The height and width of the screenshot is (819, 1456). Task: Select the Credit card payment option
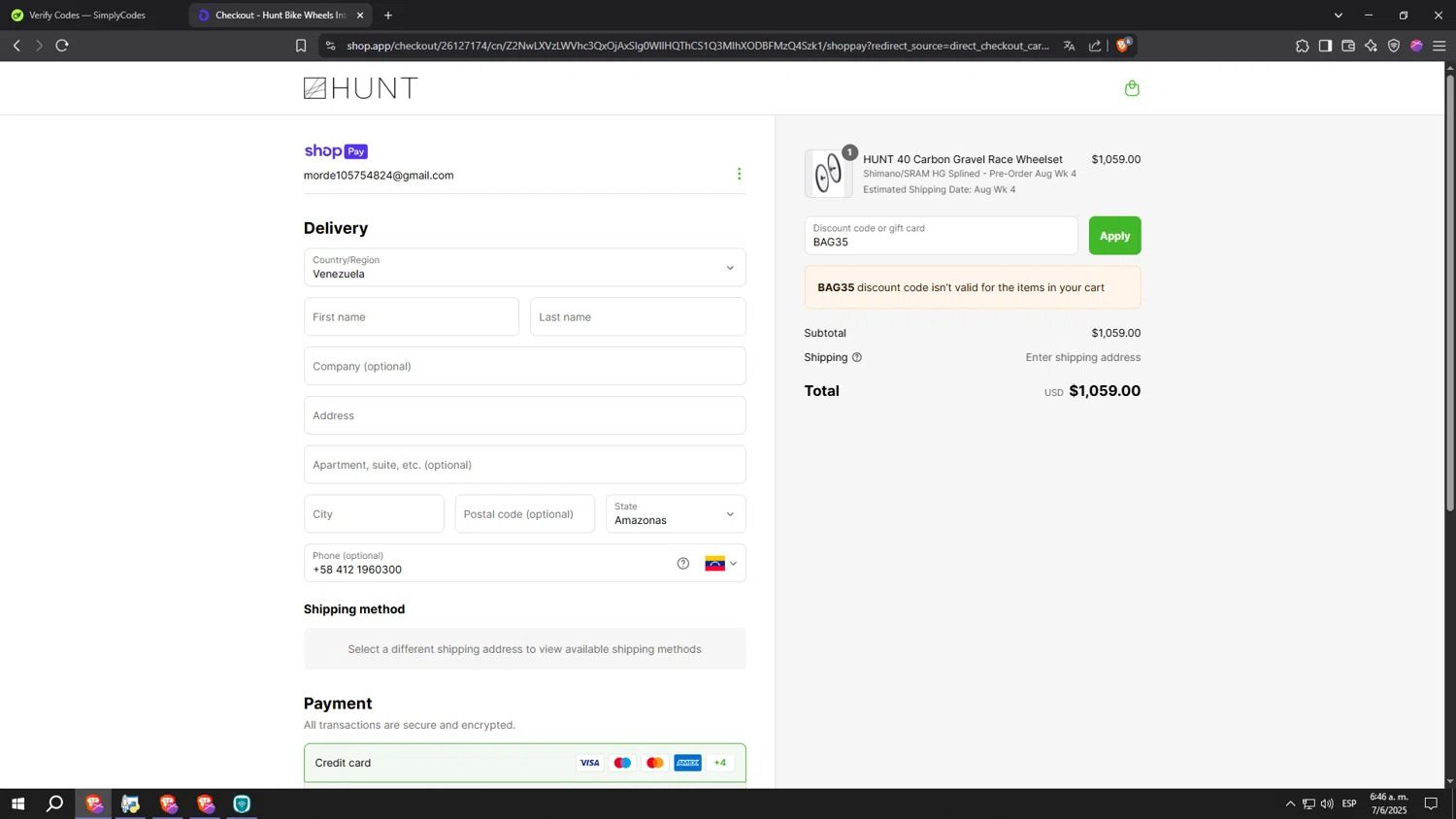click(524, 763)
